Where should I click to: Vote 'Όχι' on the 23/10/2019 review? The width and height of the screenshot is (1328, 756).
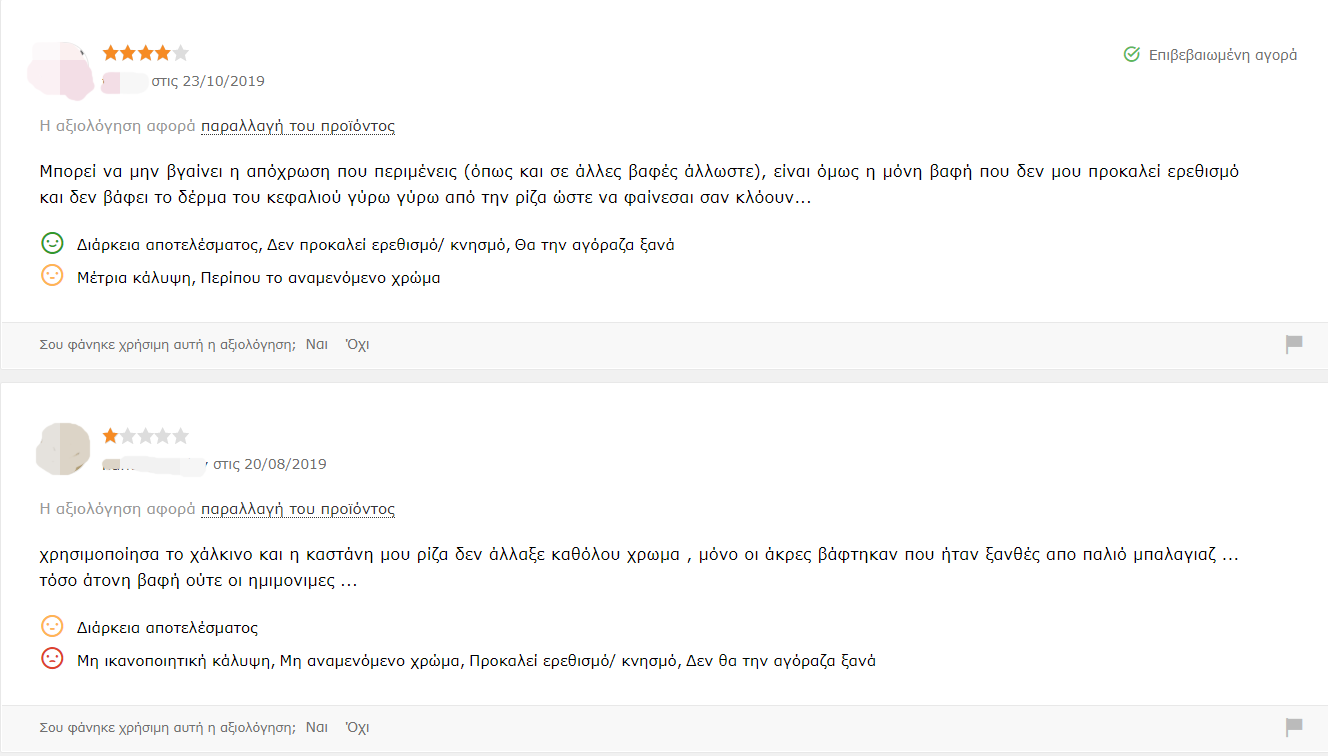[x=357, y=344]
